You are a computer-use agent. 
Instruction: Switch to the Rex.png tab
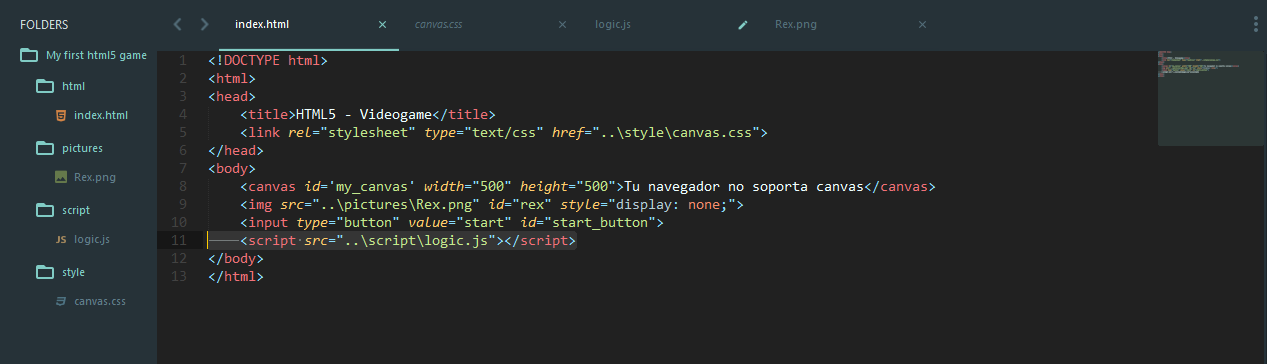click(x=849, y=25)
